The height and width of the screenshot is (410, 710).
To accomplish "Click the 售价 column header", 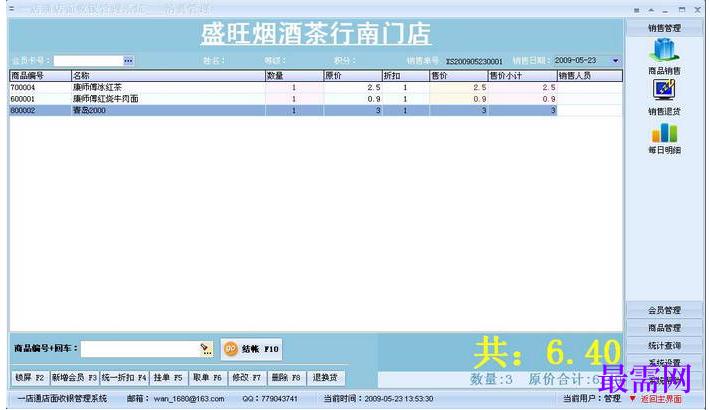I will 459,76.
